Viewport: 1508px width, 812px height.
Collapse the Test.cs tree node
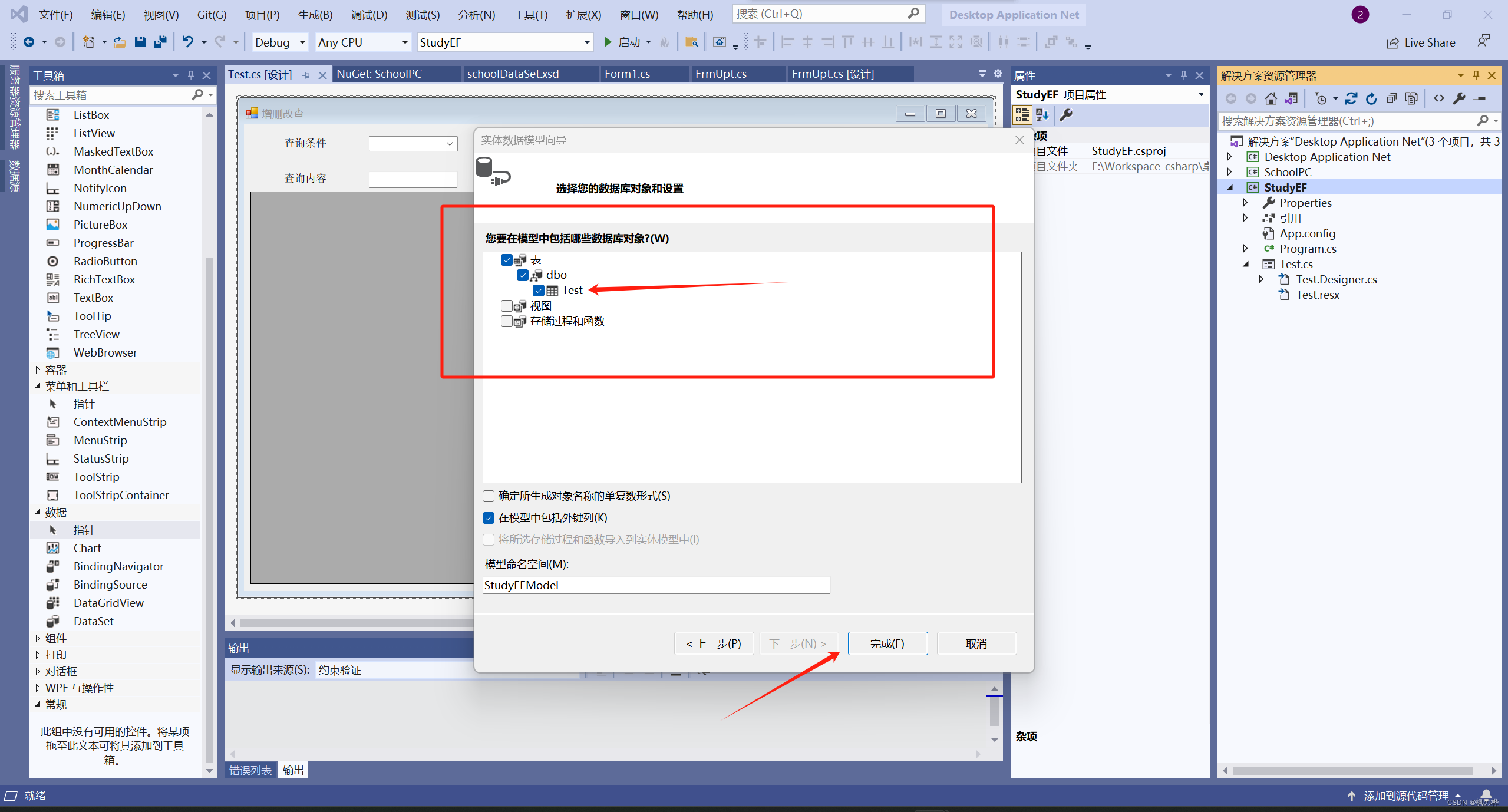1245,264
